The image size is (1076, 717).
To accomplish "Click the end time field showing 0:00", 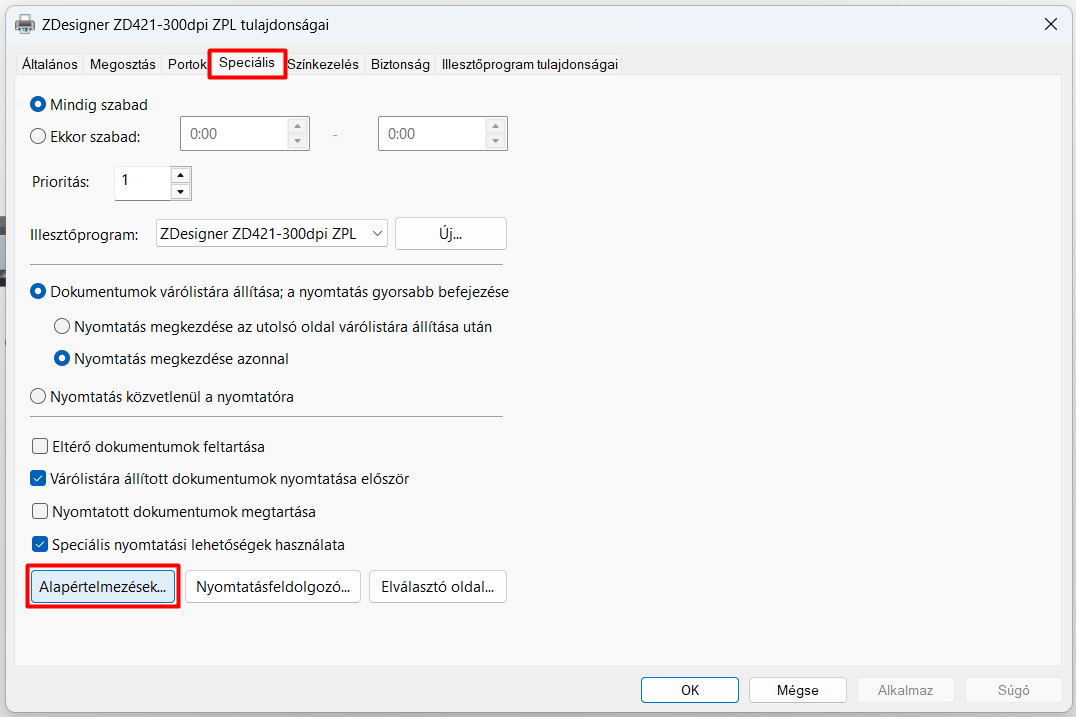I will pos(432,134).
